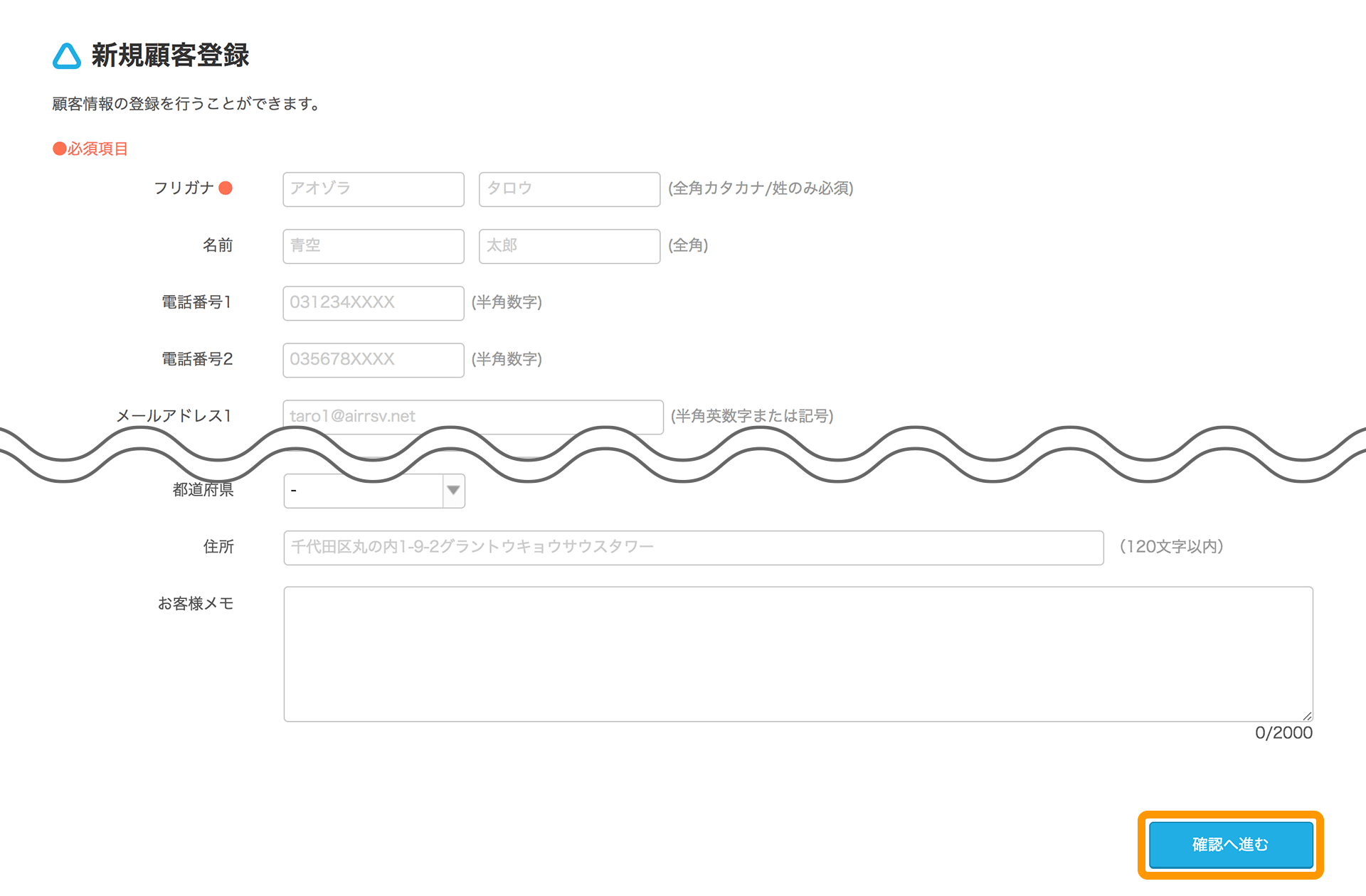Click the blue triangle logo icon

(67, 56)
